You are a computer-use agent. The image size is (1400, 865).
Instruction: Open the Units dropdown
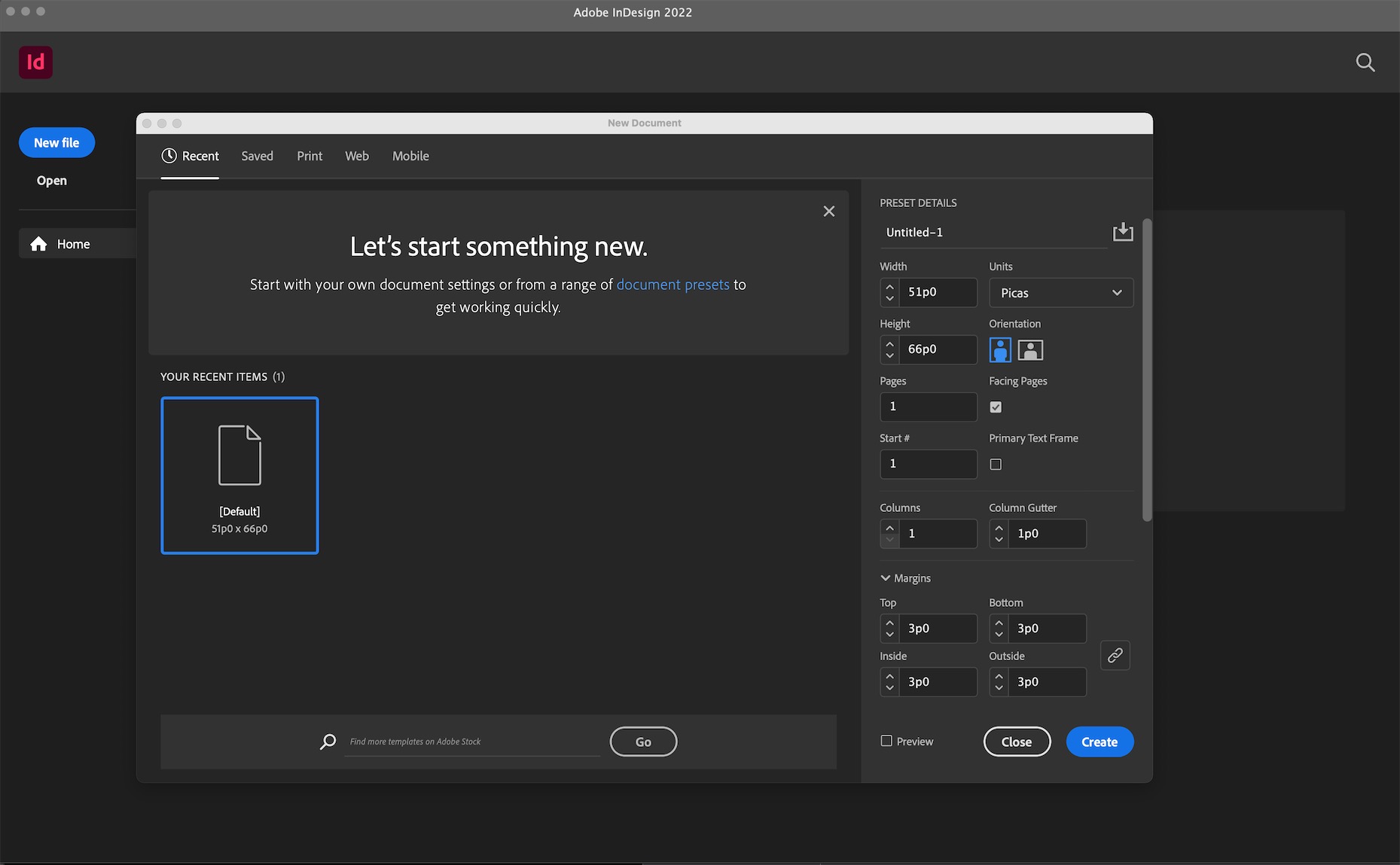pos(1060,293)
